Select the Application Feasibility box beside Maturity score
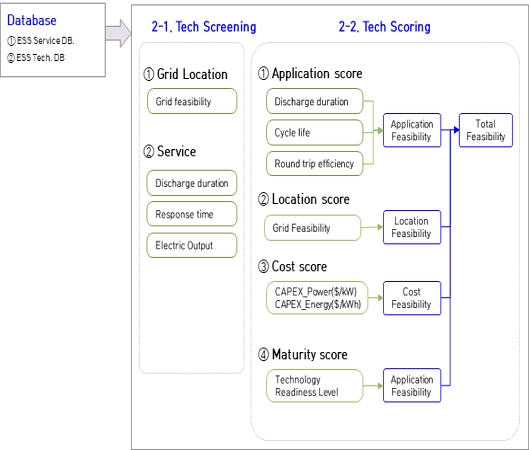This screenshot has width=529, height=450. coord(412,386)
